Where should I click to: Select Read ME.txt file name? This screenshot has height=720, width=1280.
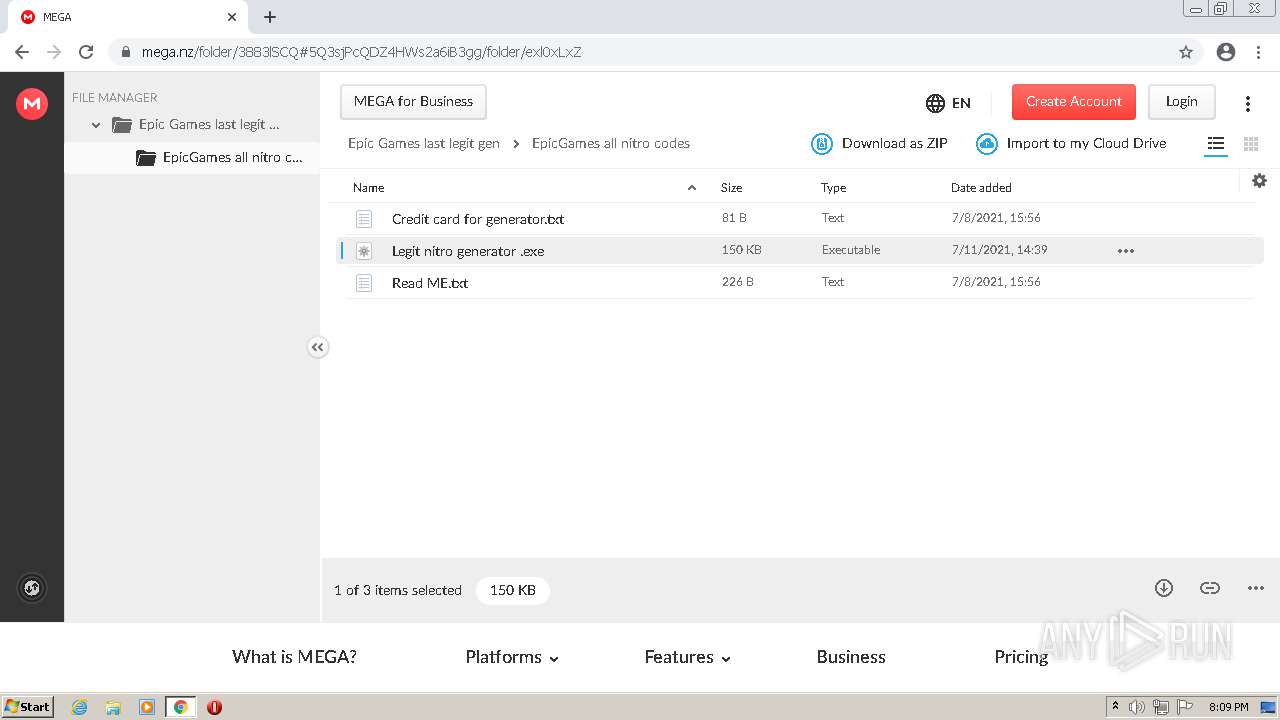(430, 283)
